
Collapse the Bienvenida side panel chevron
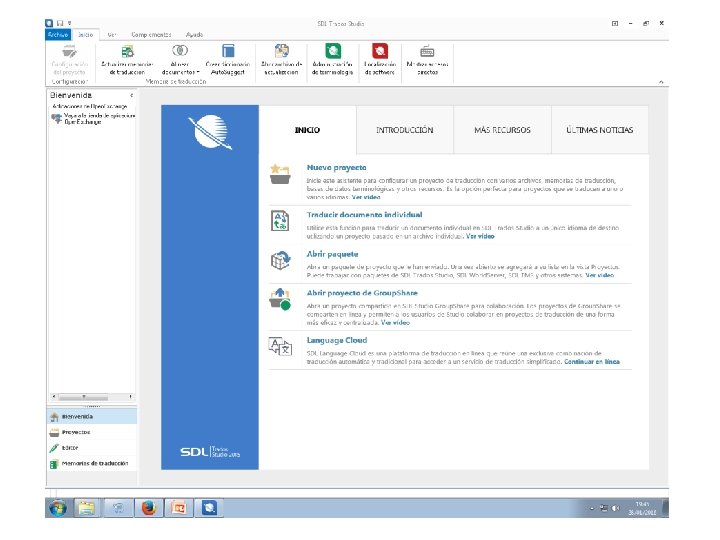[132, 96]
